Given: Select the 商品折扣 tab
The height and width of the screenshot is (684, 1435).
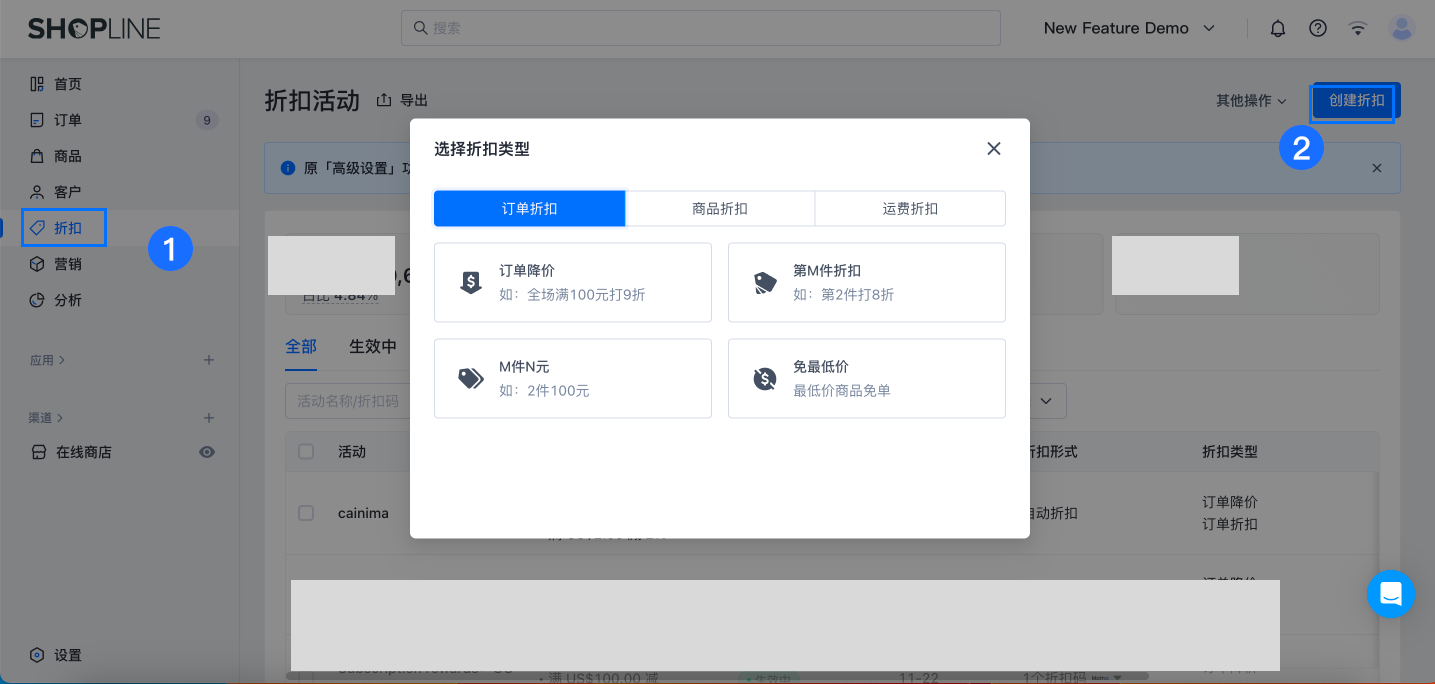Looking at the screenshot, I should coord(720,209).
